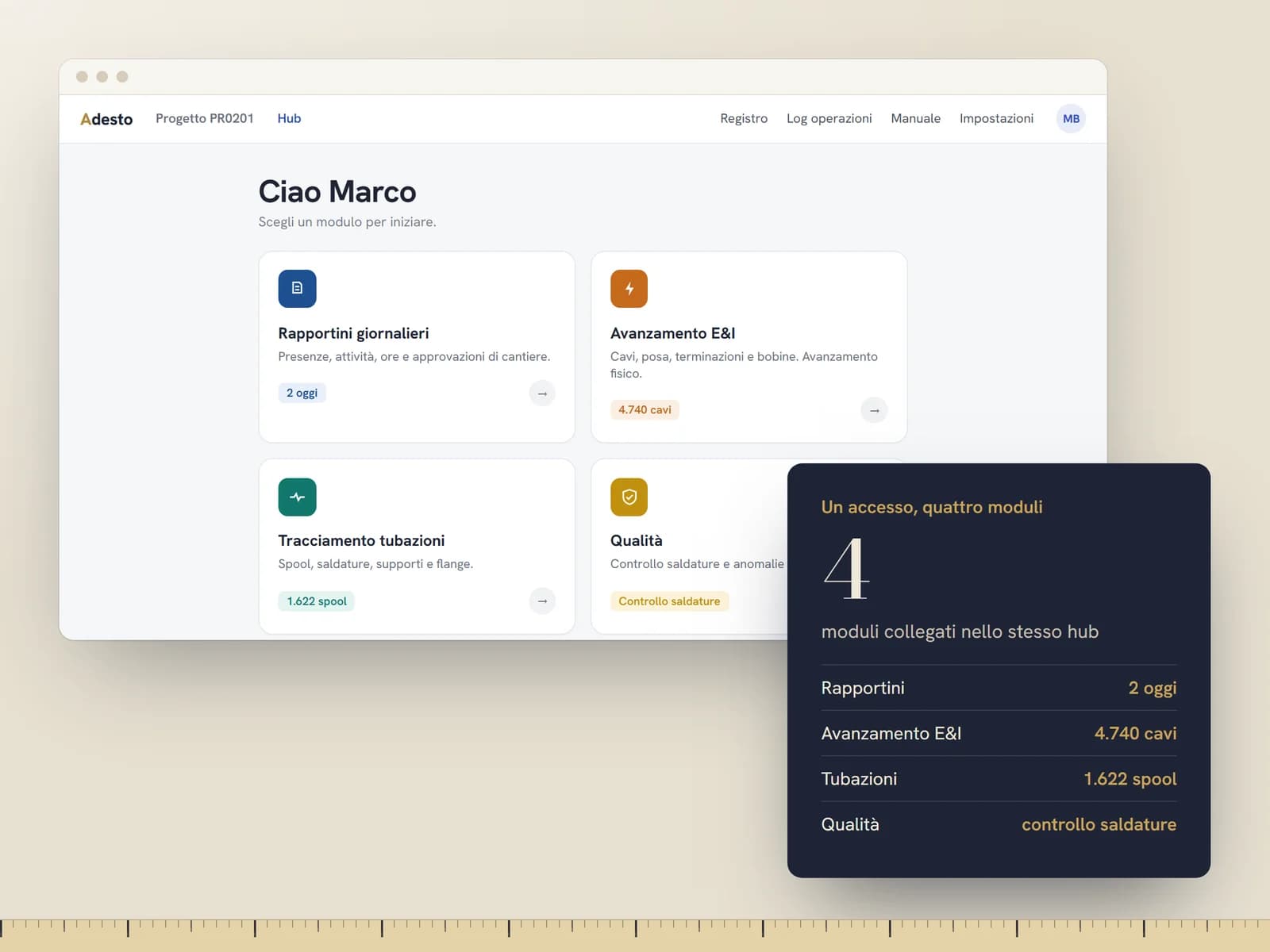
Task: Click the Rapportini giornalieri card title
Action: (353, 333)
